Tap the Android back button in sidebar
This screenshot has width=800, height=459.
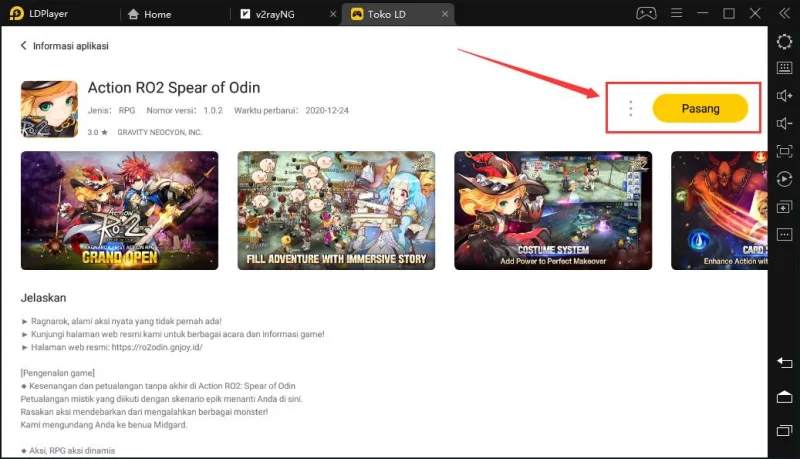(x=784, y=363)
